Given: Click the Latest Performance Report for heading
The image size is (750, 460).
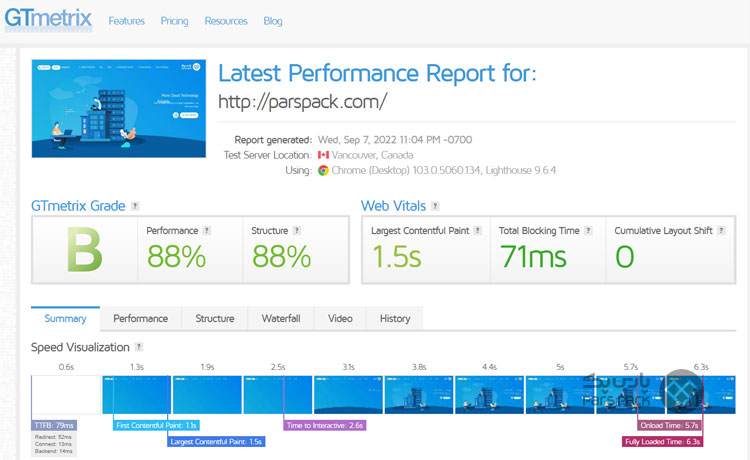Looking at the screenshot, I should pos(377,73).
